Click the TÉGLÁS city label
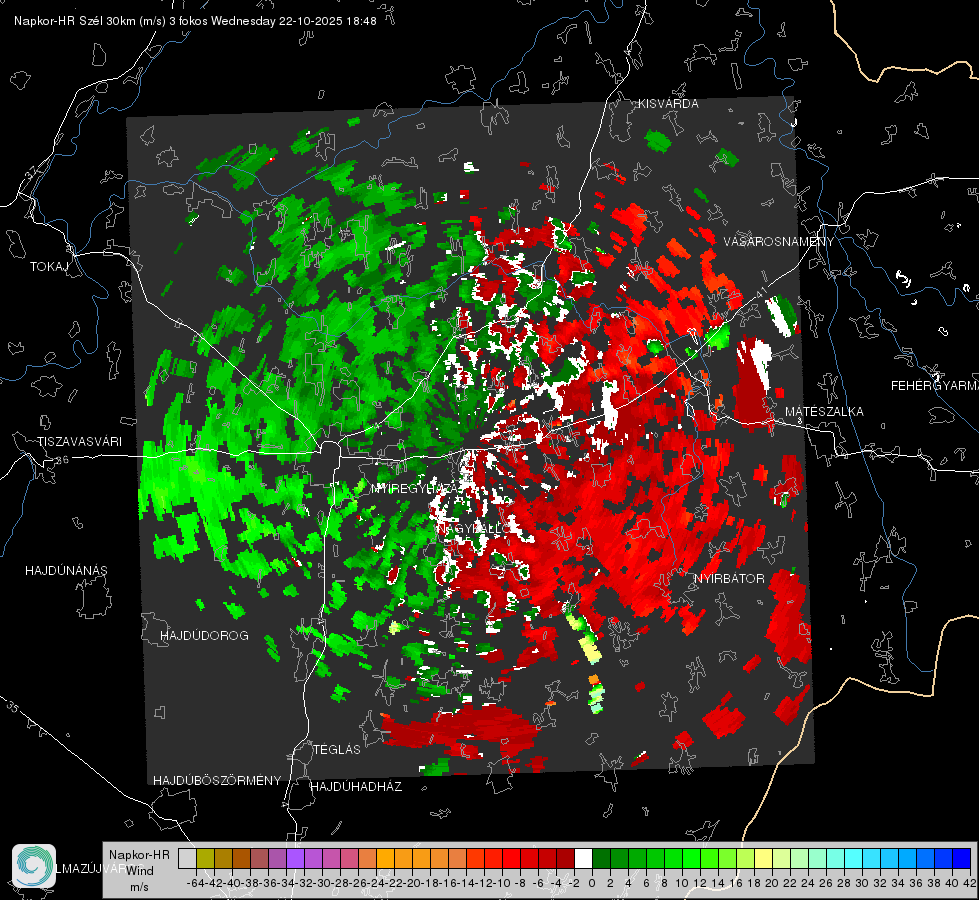Viewport: 979px width, 900px height. pyautogui.click(x=337, y=749)
